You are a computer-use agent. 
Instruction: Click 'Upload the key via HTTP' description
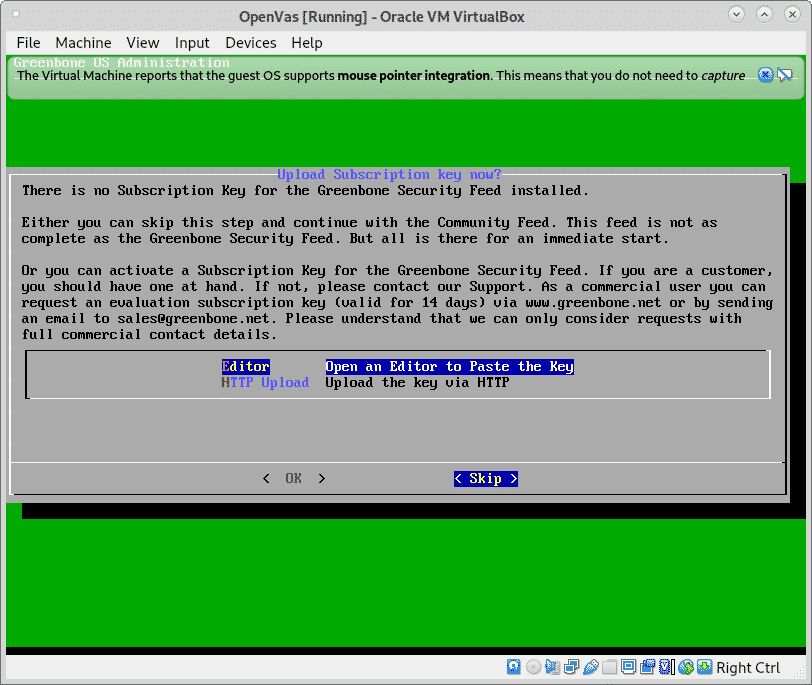(417, 383)
